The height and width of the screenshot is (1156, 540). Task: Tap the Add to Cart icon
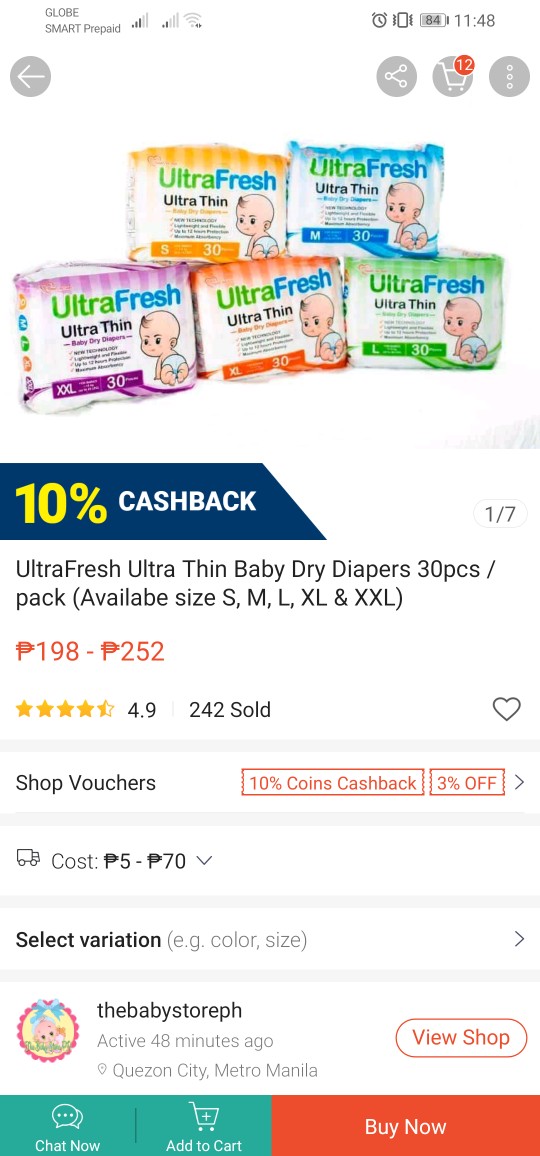204,1116
